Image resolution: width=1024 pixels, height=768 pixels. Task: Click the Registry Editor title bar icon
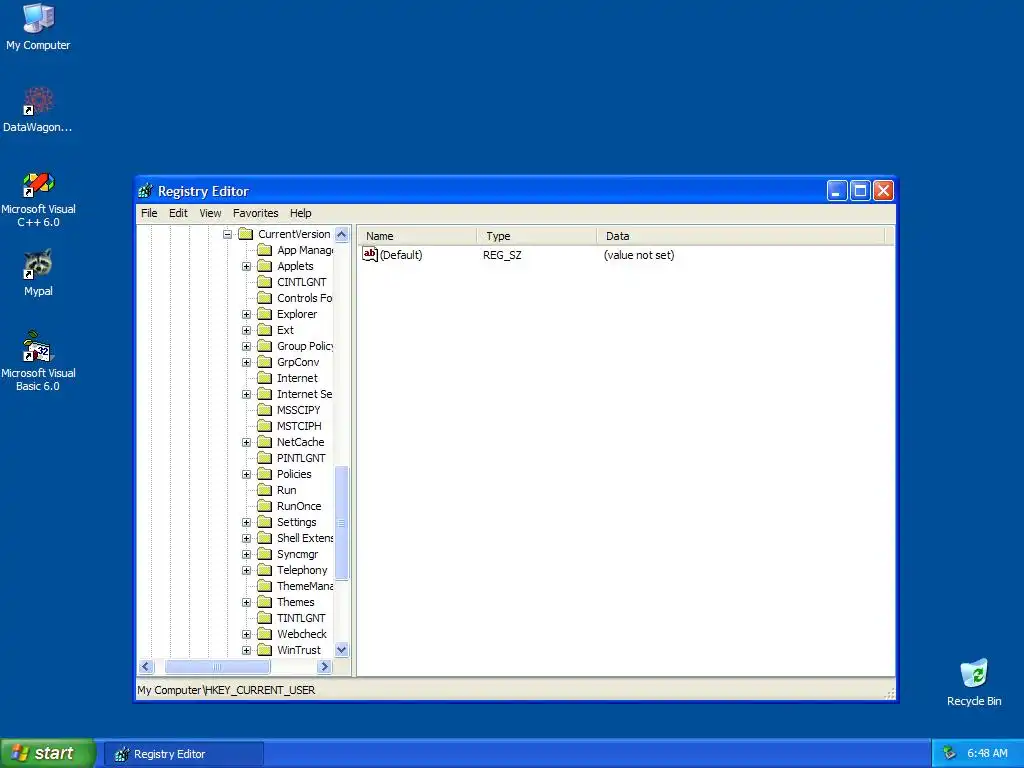(146, 191)
